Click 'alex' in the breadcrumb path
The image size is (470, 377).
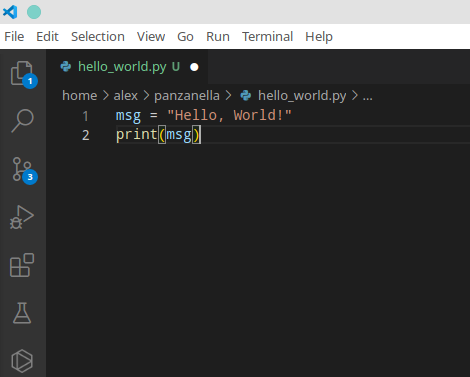[126, 96]
